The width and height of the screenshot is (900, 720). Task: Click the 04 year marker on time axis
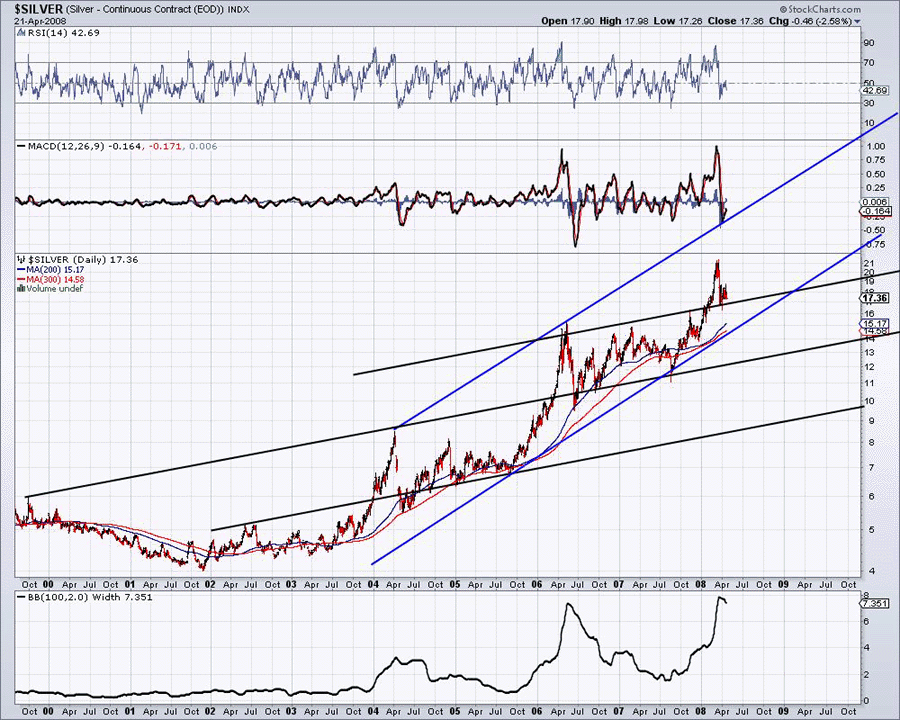pos(373,583)
